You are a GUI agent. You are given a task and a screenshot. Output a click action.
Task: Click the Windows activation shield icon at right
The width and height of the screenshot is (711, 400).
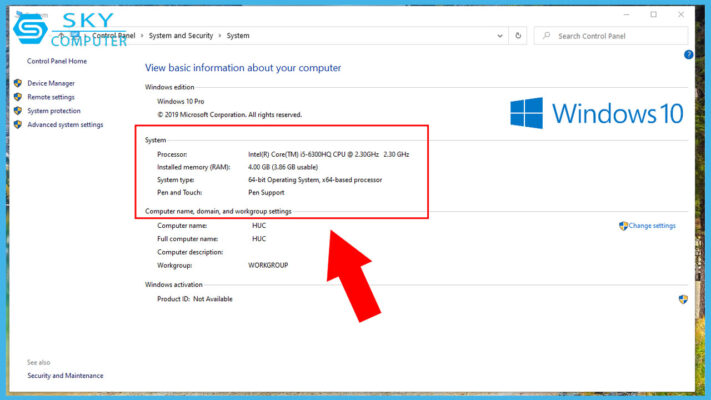pyautogui.click(x=683, y=299)
